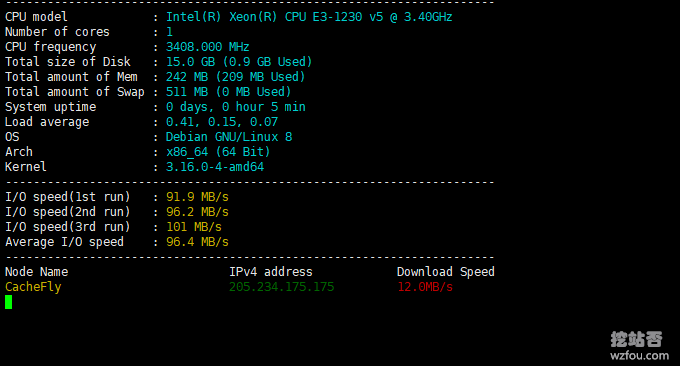Click the 12.0MB/s download speed value

click(425, 287)
